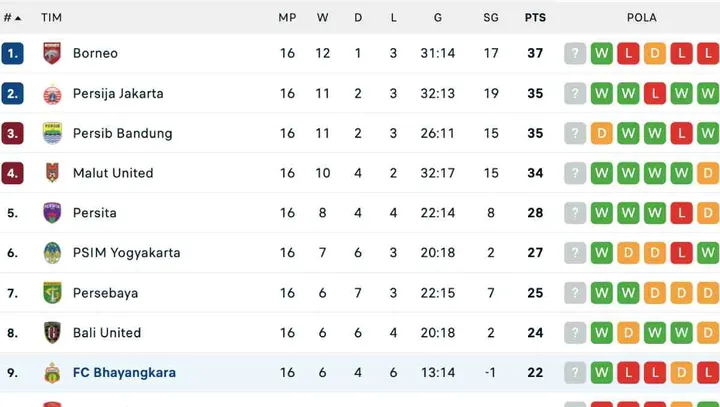The image size is (720, 407).
Task: Click the Borneo club crest icon
Action: (52, 53)
